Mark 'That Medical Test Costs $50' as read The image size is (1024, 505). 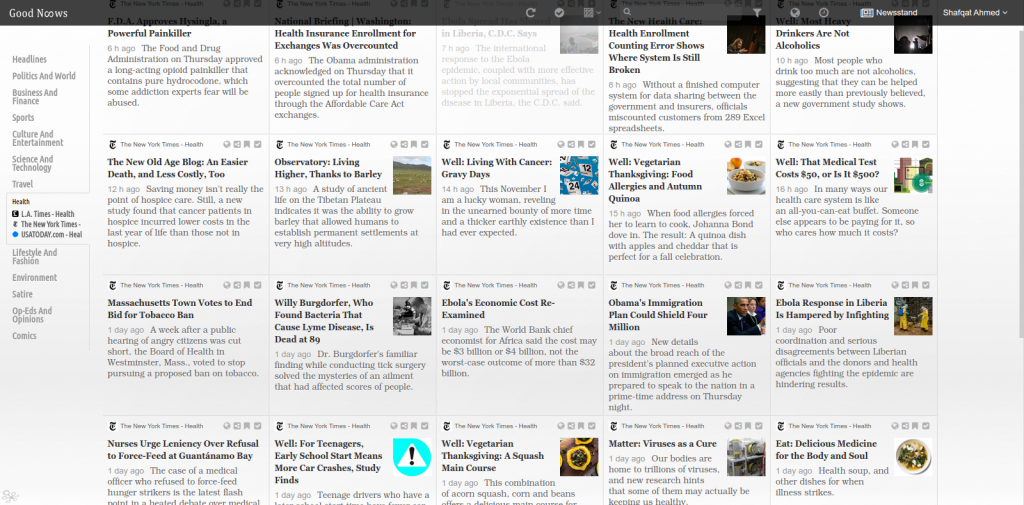(926, 144)
